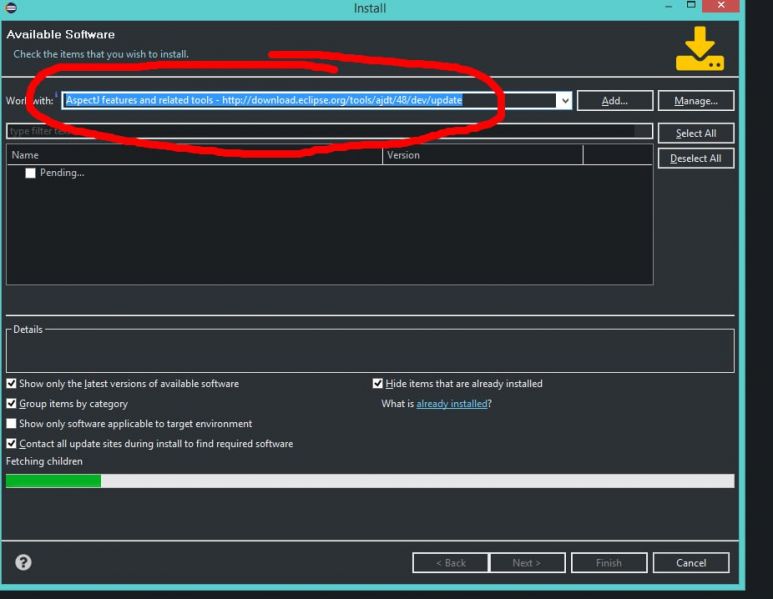Click the Eclipse icon in title bar
Image resolution: width=773 pixels, height=599 pixels.
tap(11, 7)
